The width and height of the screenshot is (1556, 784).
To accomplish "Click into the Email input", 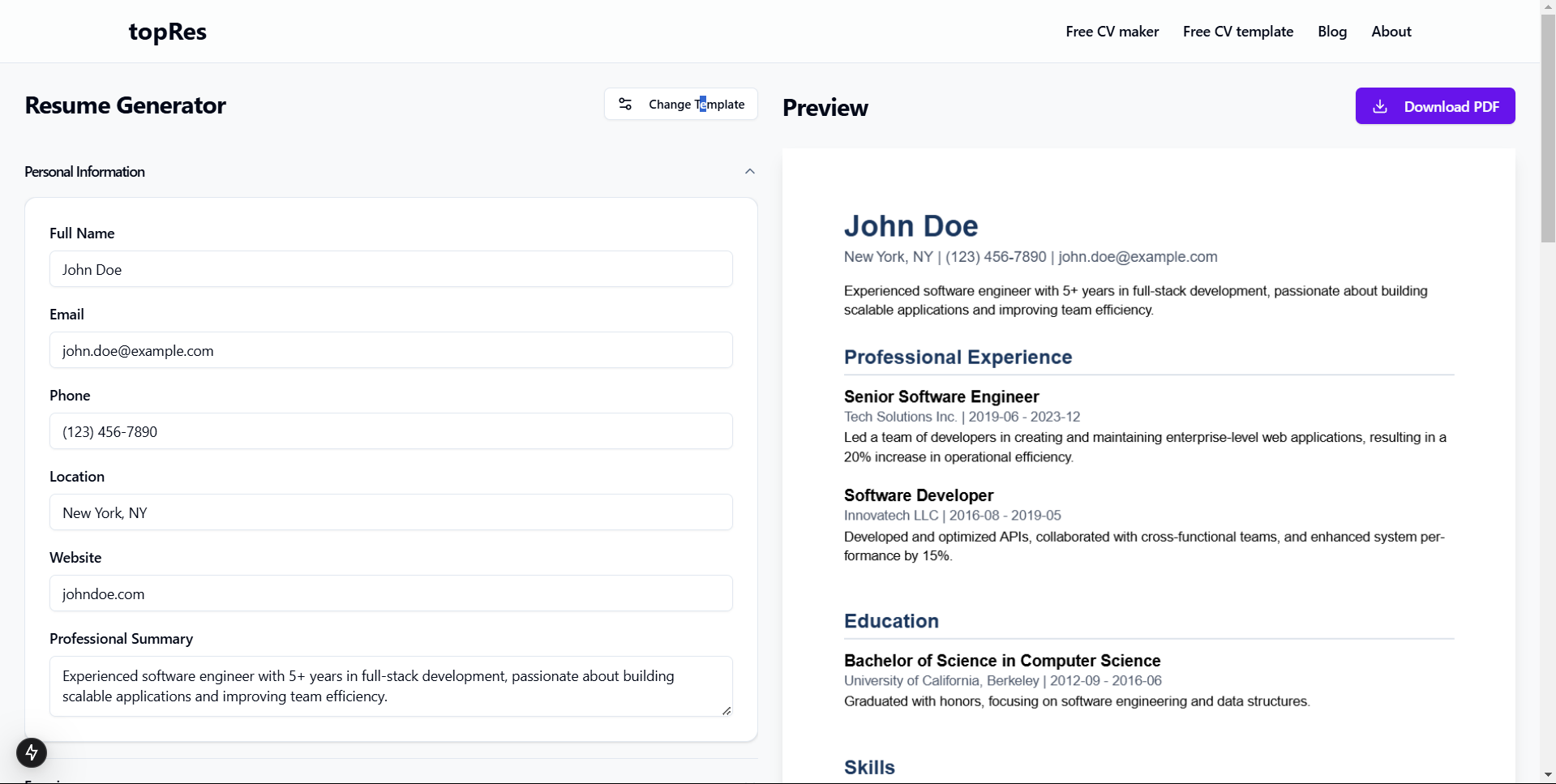I will click(x=391, y=350).
